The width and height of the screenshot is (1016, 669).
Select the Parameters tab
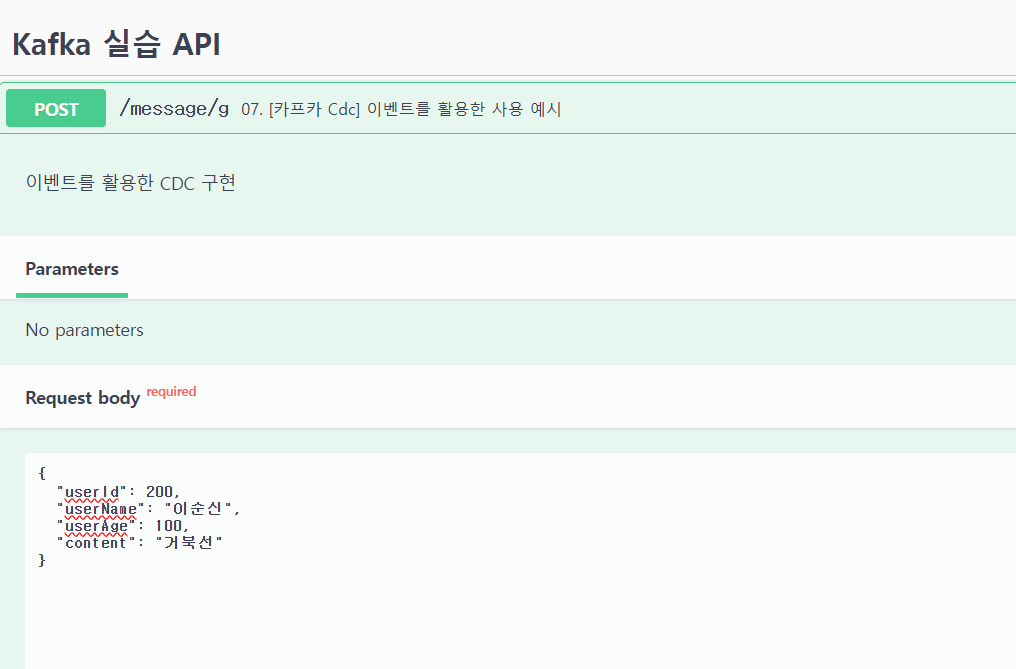pyautogui.click(x=72, y=269)
